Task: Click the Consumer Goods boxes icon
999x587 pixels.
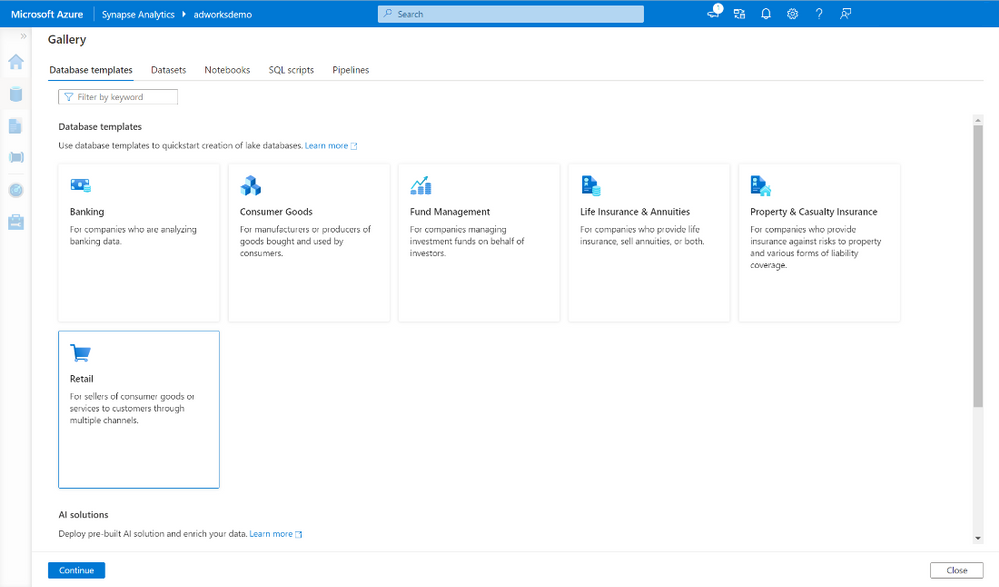Action: click(250, 185)
